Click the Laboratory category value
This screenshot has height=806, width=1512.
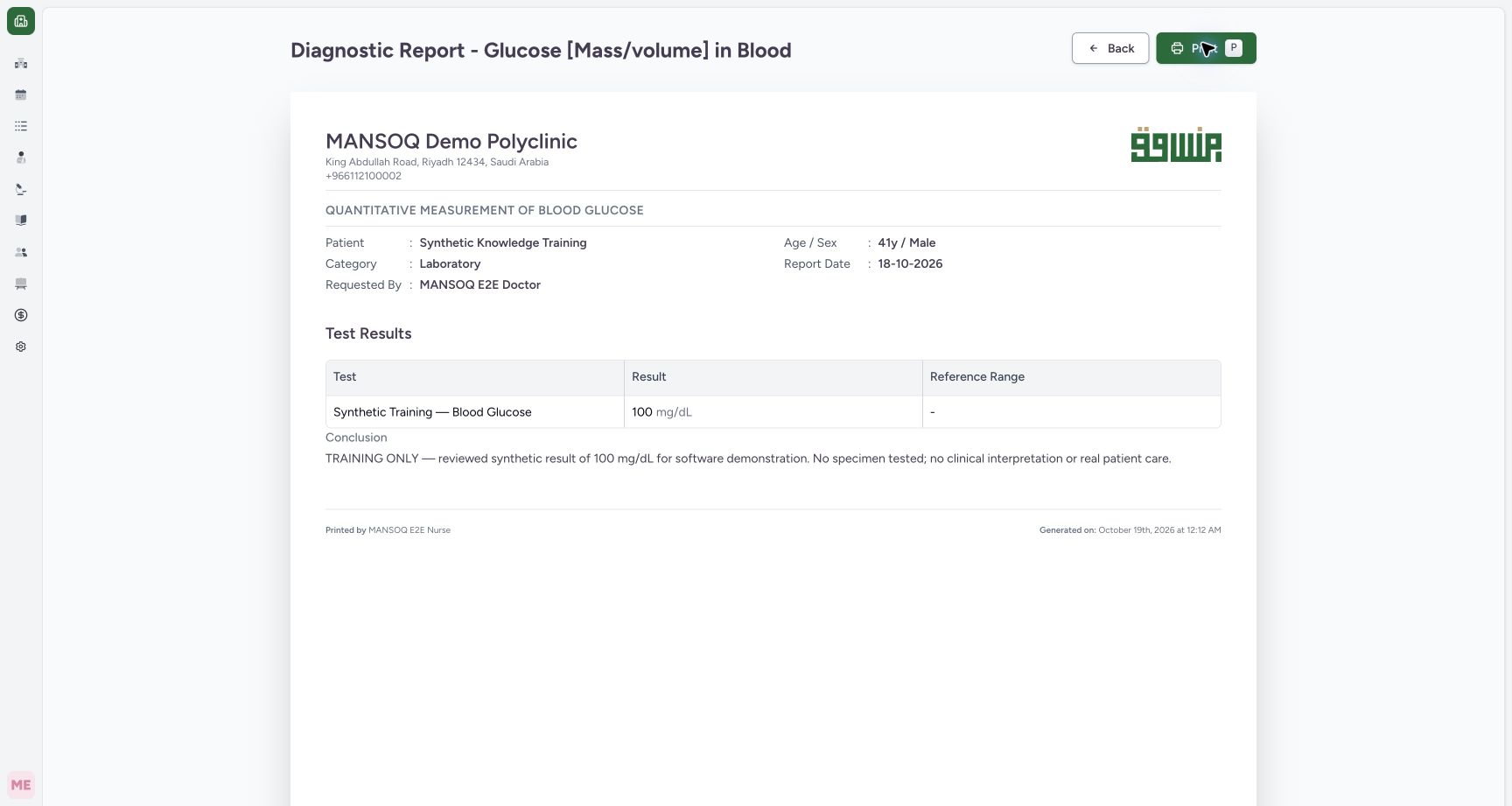(450, 263)
